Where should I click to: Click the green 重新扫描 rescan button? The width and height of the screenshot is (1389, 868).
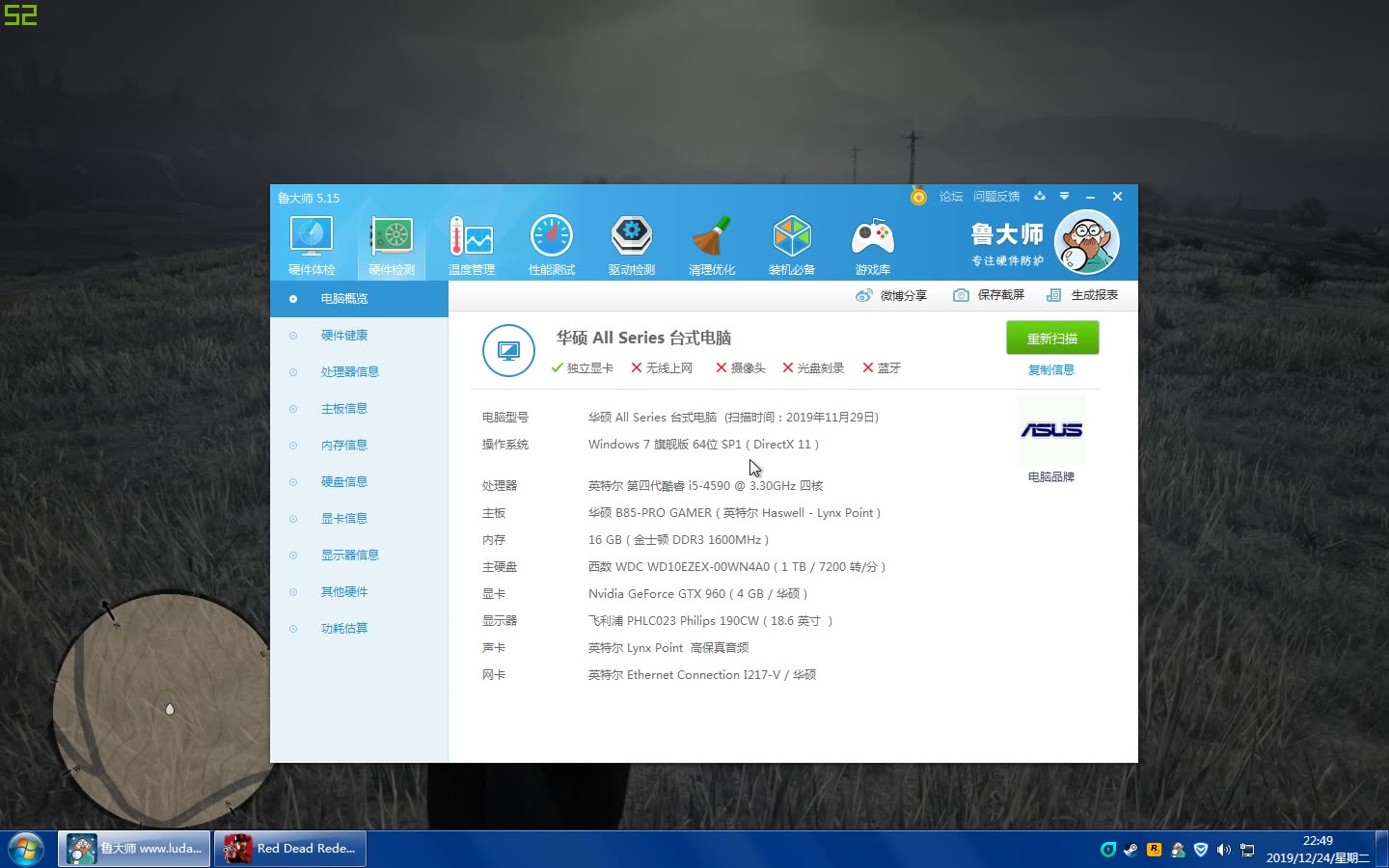(x=1052, y=339)
